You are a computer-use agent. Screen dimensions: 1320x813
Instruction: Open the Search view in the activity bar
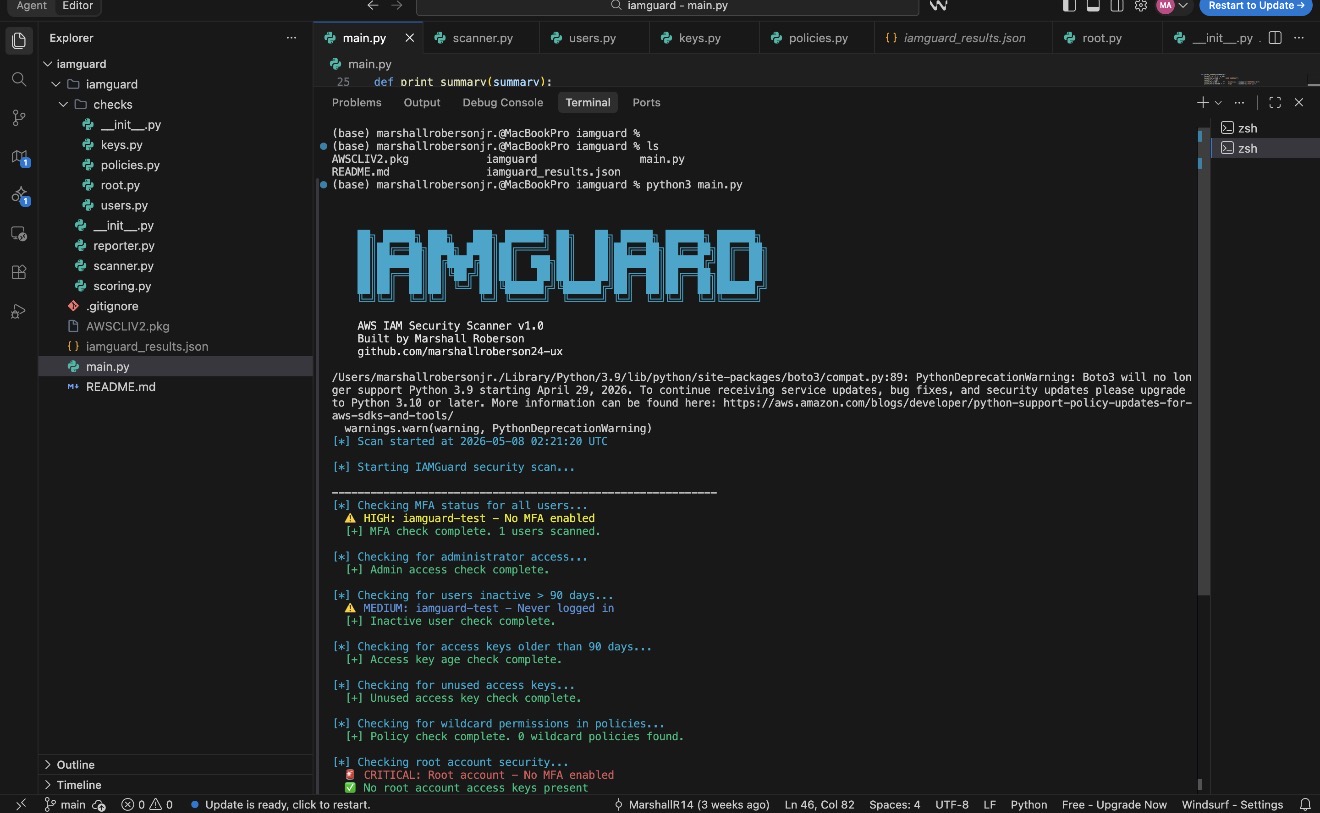click(x=18, y=79)
